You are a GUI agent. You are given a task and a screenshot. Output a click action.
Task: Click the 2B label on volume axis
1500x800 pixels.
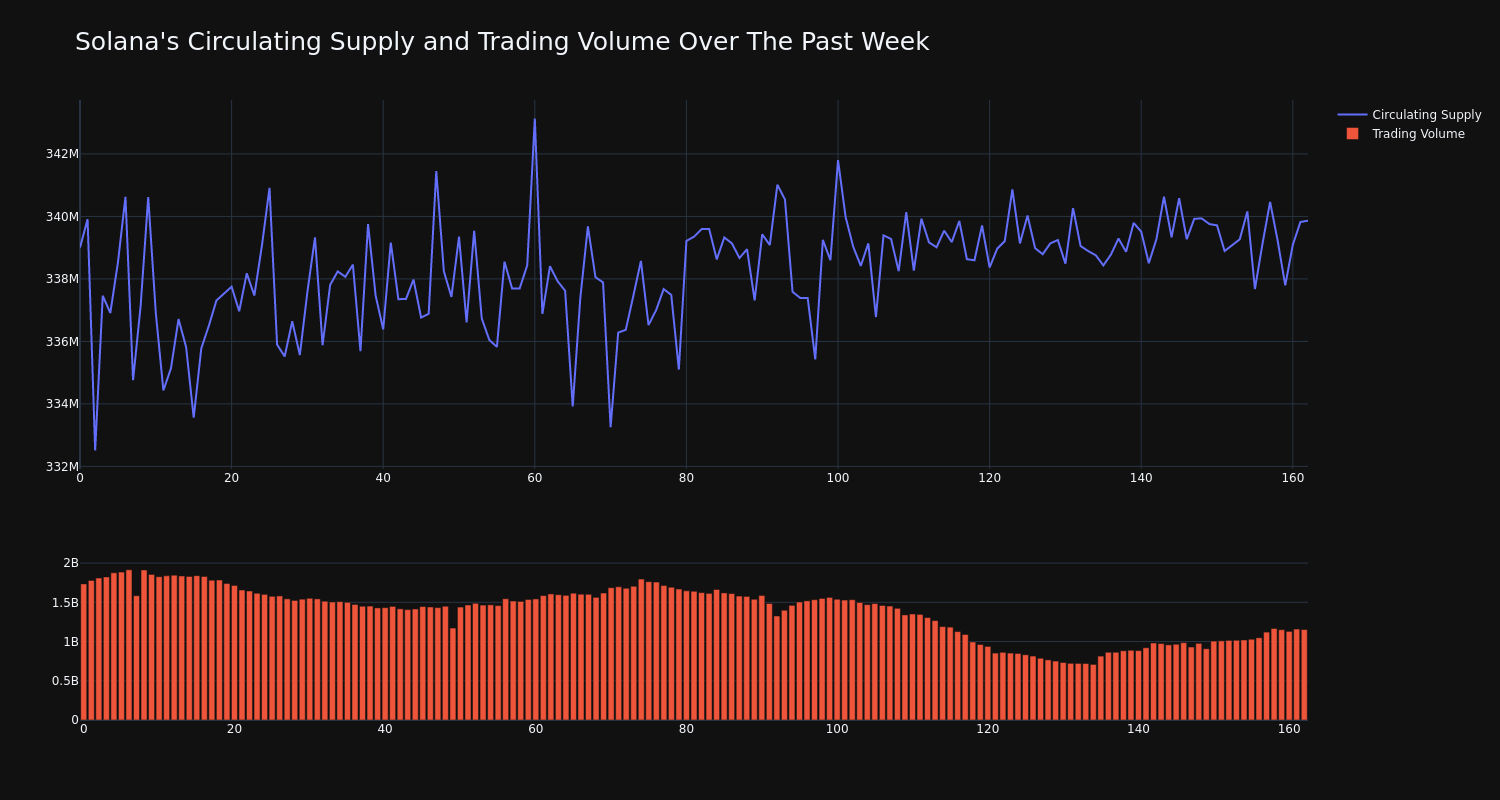pos(71,563)
